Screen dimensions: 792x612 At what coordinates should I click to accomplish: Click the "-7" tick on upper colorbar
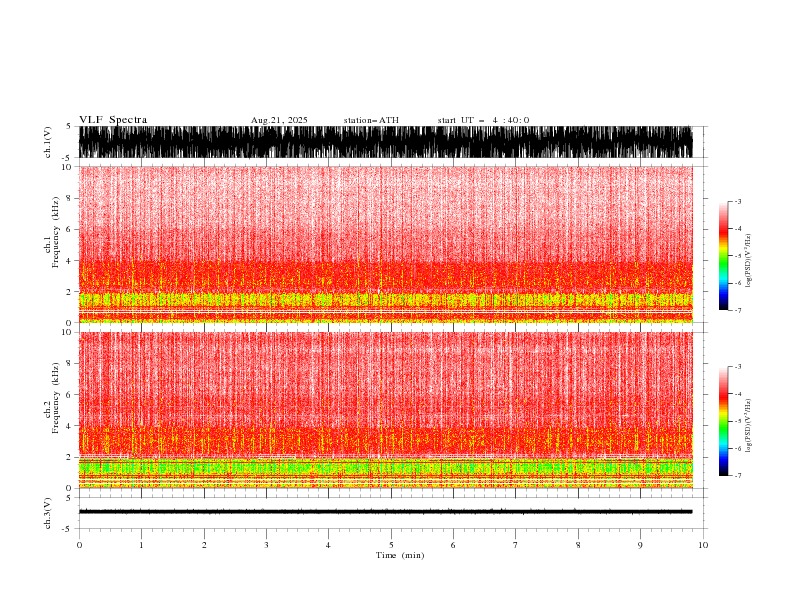[x=738, y=310]
